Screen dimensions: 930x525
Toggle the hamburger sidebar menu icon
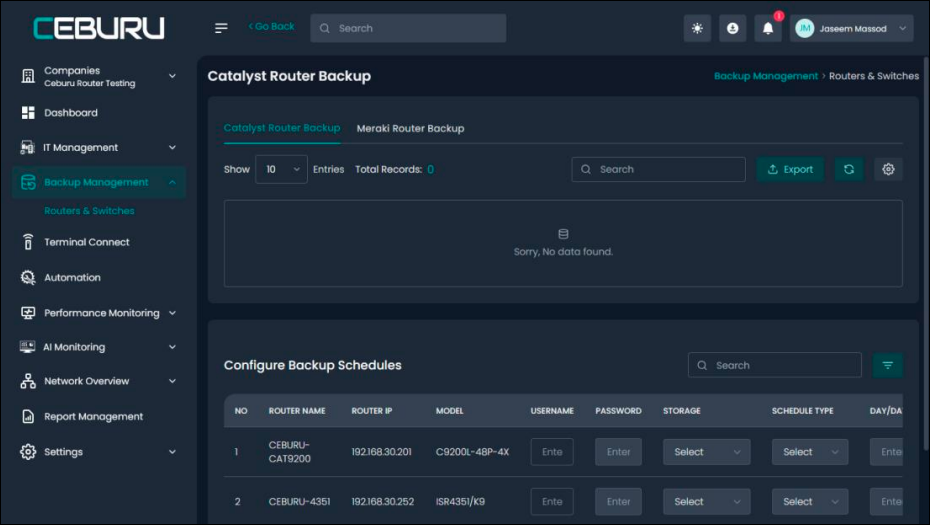pyautogui.click(x=221, y=28)
